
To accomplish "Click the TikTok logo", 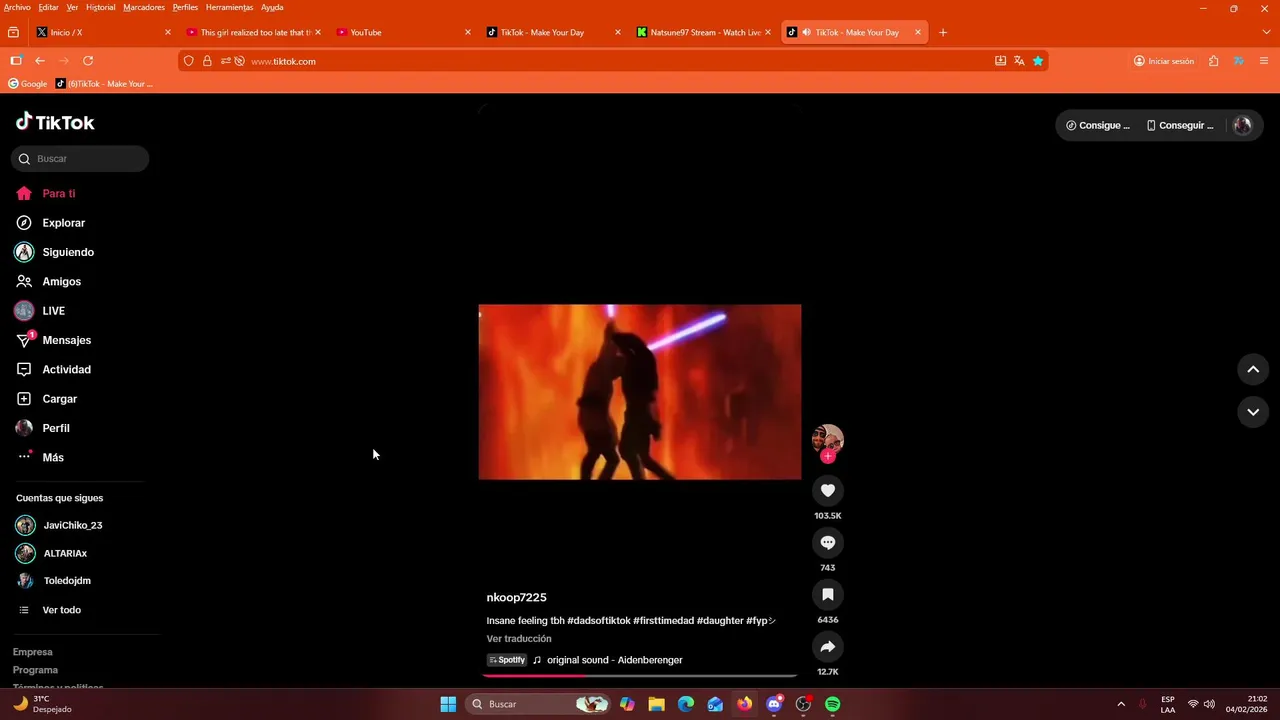I will click(55, 122).
